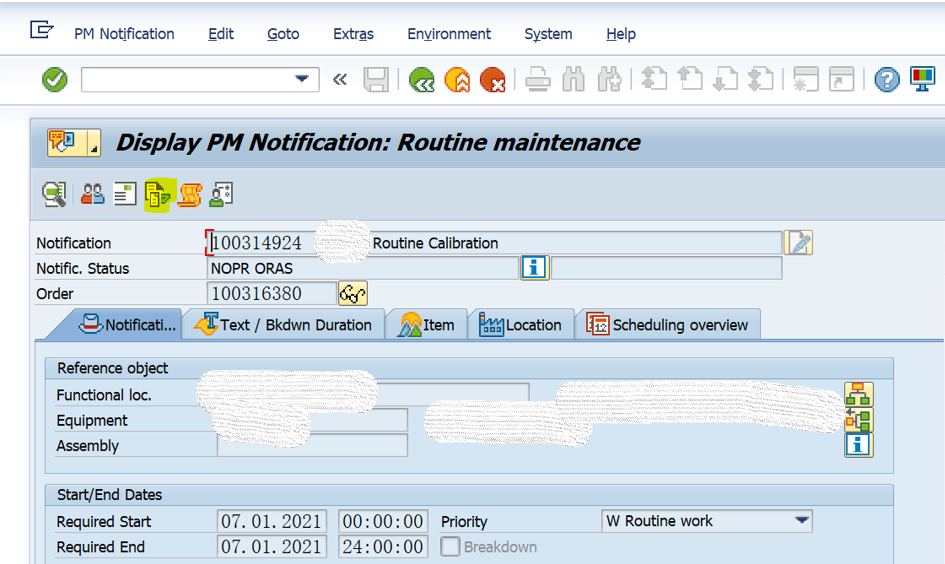Image resolution: width=945 pixels, height=564 pixels.
Task: Click the Partner people icon
Action: (92, 195)
